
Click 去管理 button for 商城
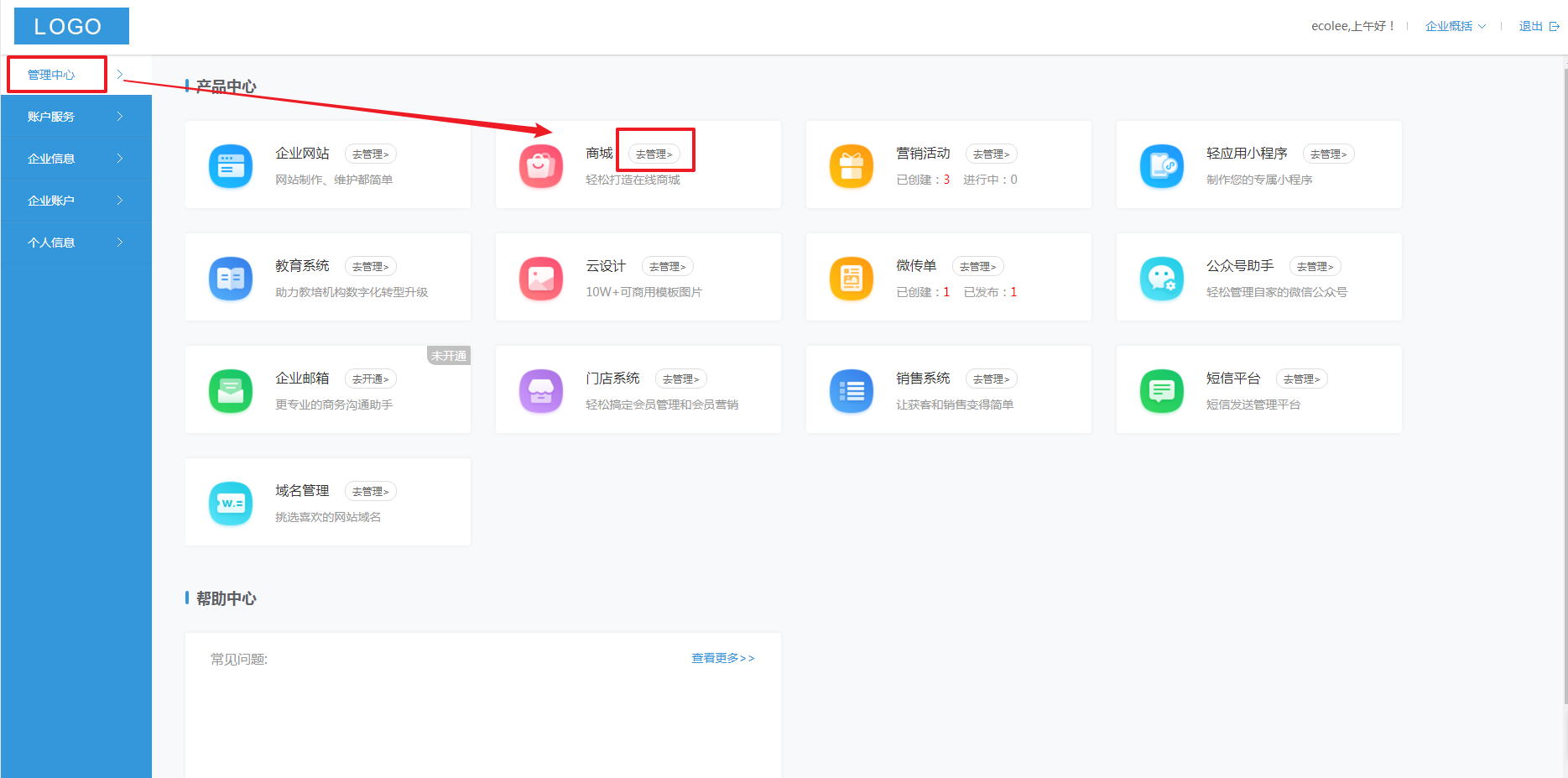pos(654,154)
